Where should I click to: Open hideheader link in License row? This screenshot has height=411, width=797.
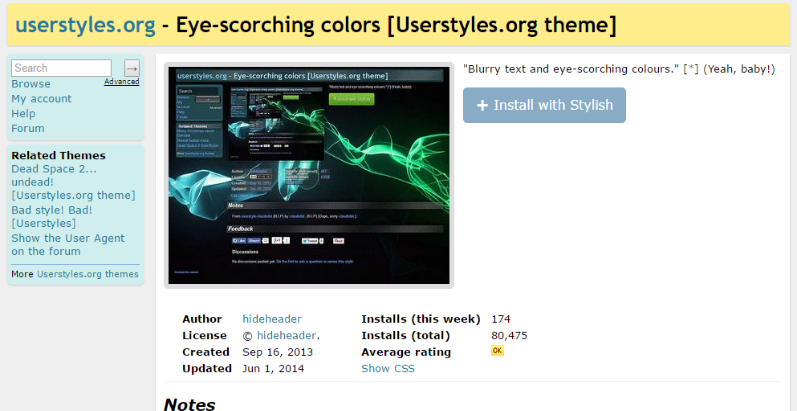click(x=287, y=335)
